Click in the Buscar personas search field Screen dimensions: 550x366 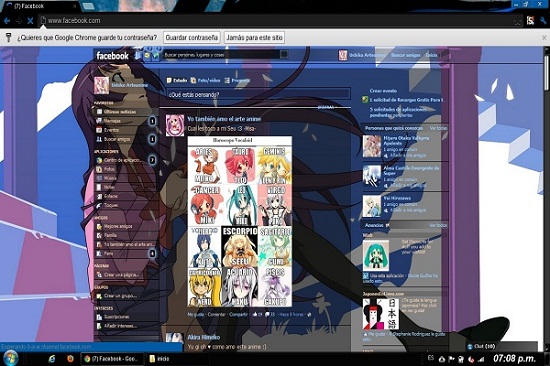coord(222,54)
